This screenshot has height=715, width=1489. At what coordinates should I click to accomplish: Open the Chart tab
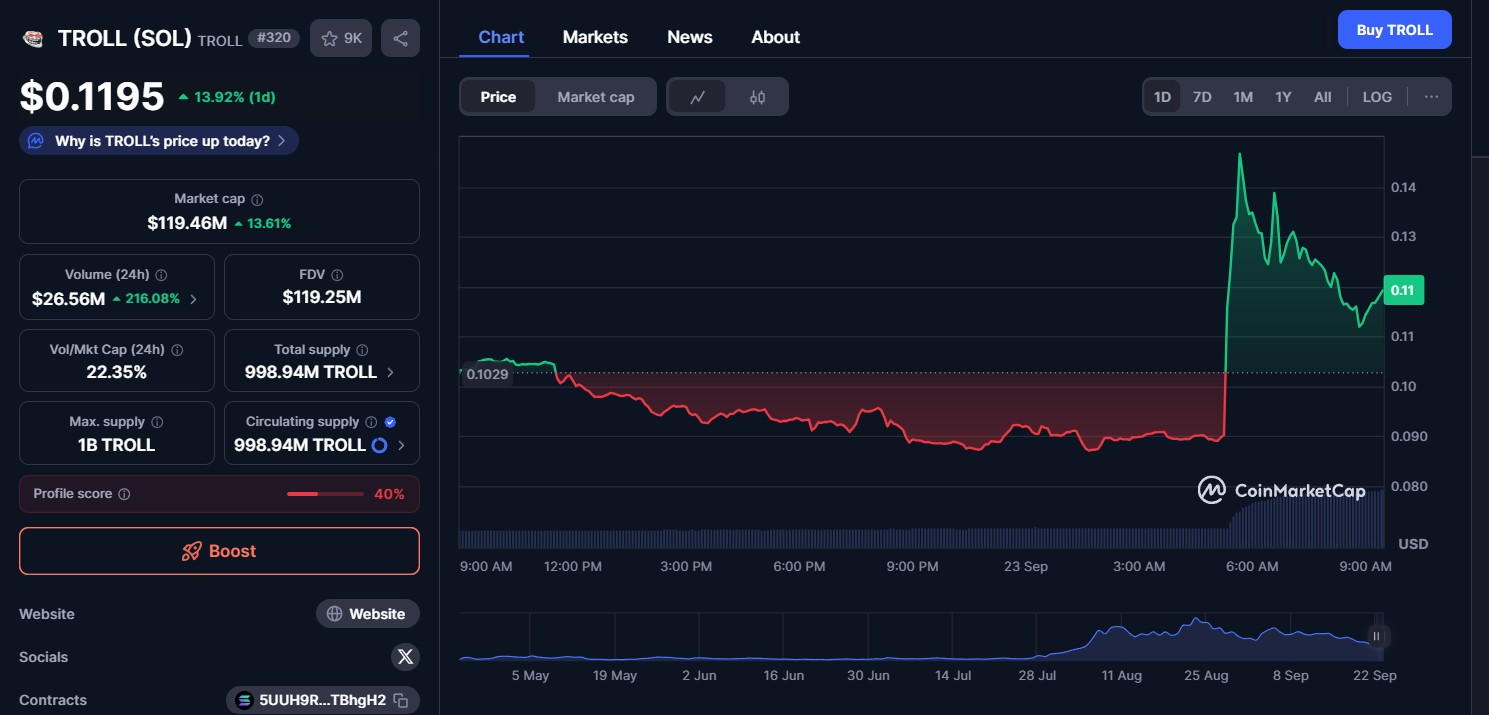pos(501,37)
